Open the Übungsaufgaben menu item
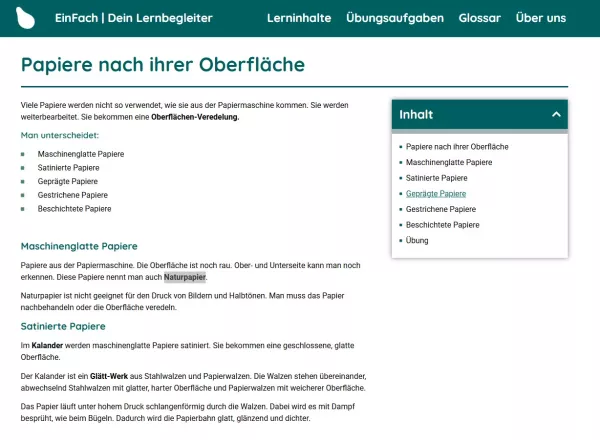 click(x=395, y=18)
